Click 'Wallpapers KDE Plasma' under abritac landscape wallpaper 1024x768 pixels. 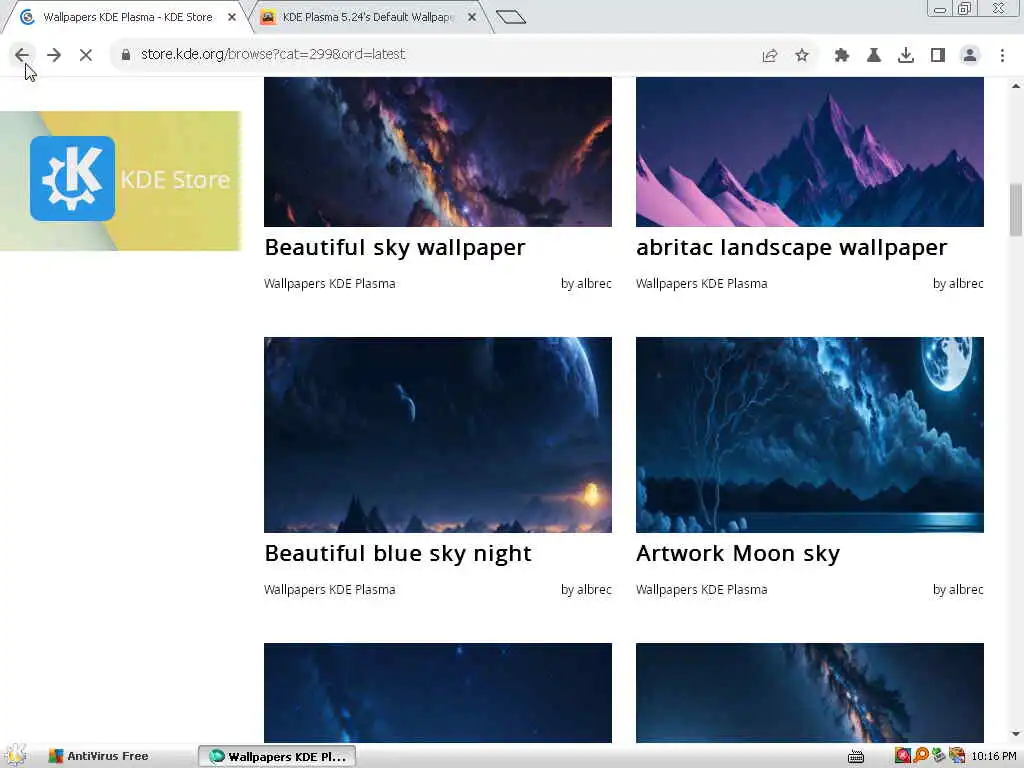coord(701,283)
